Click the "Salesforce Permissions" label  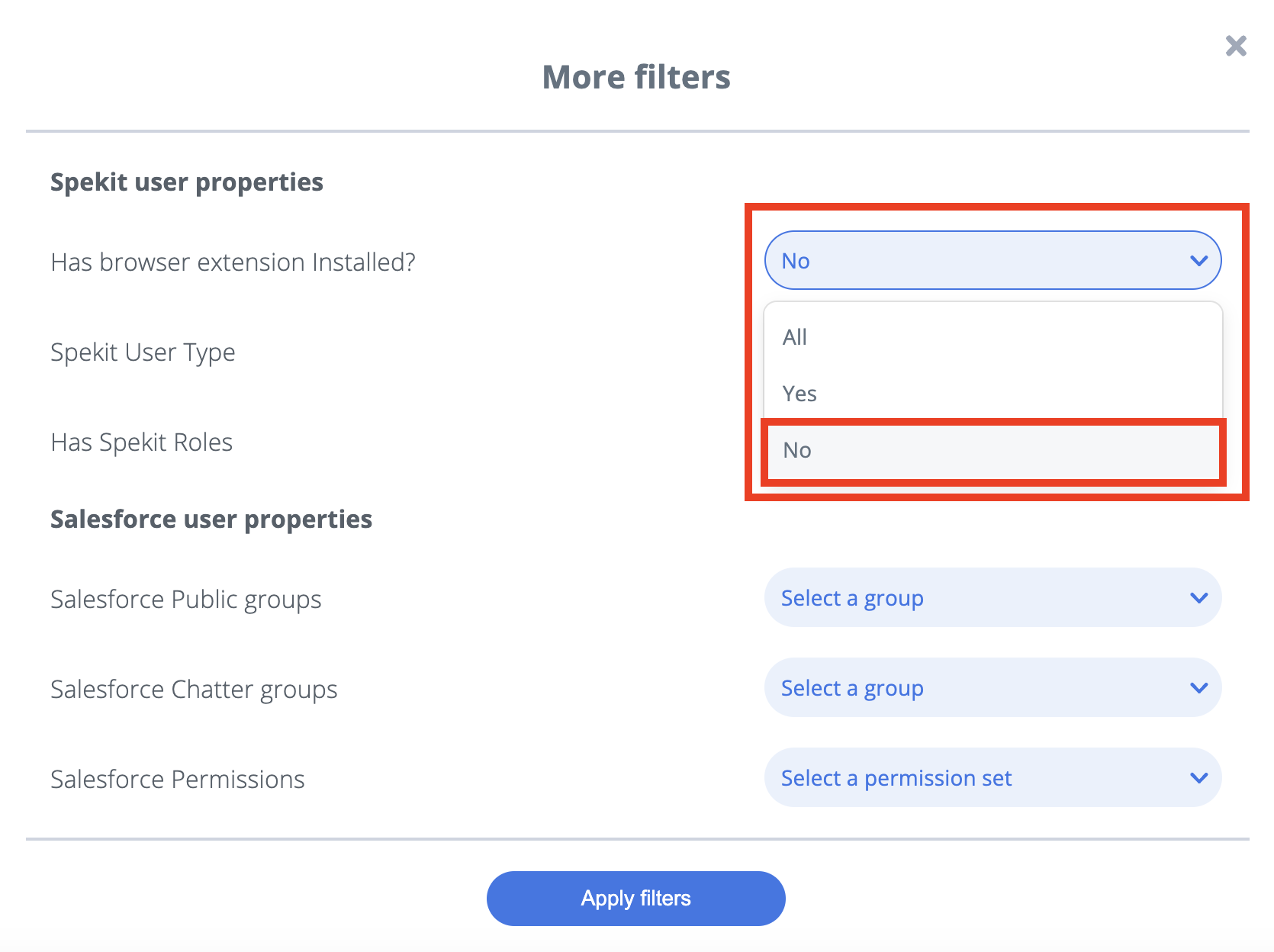pyautogui.click(x=178, y=780)
